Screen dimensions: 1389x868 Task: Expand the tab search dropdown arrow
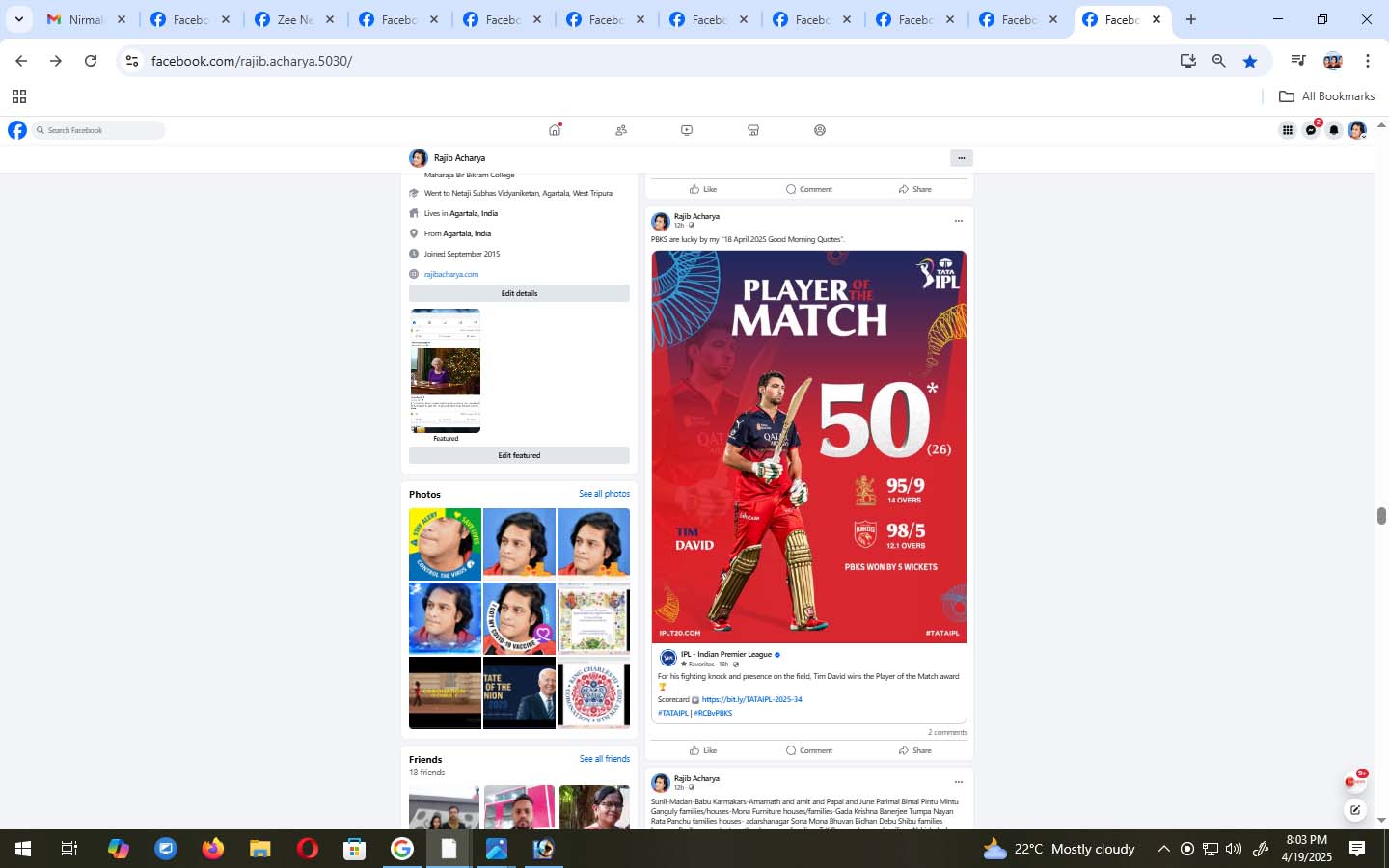point(18,19)
